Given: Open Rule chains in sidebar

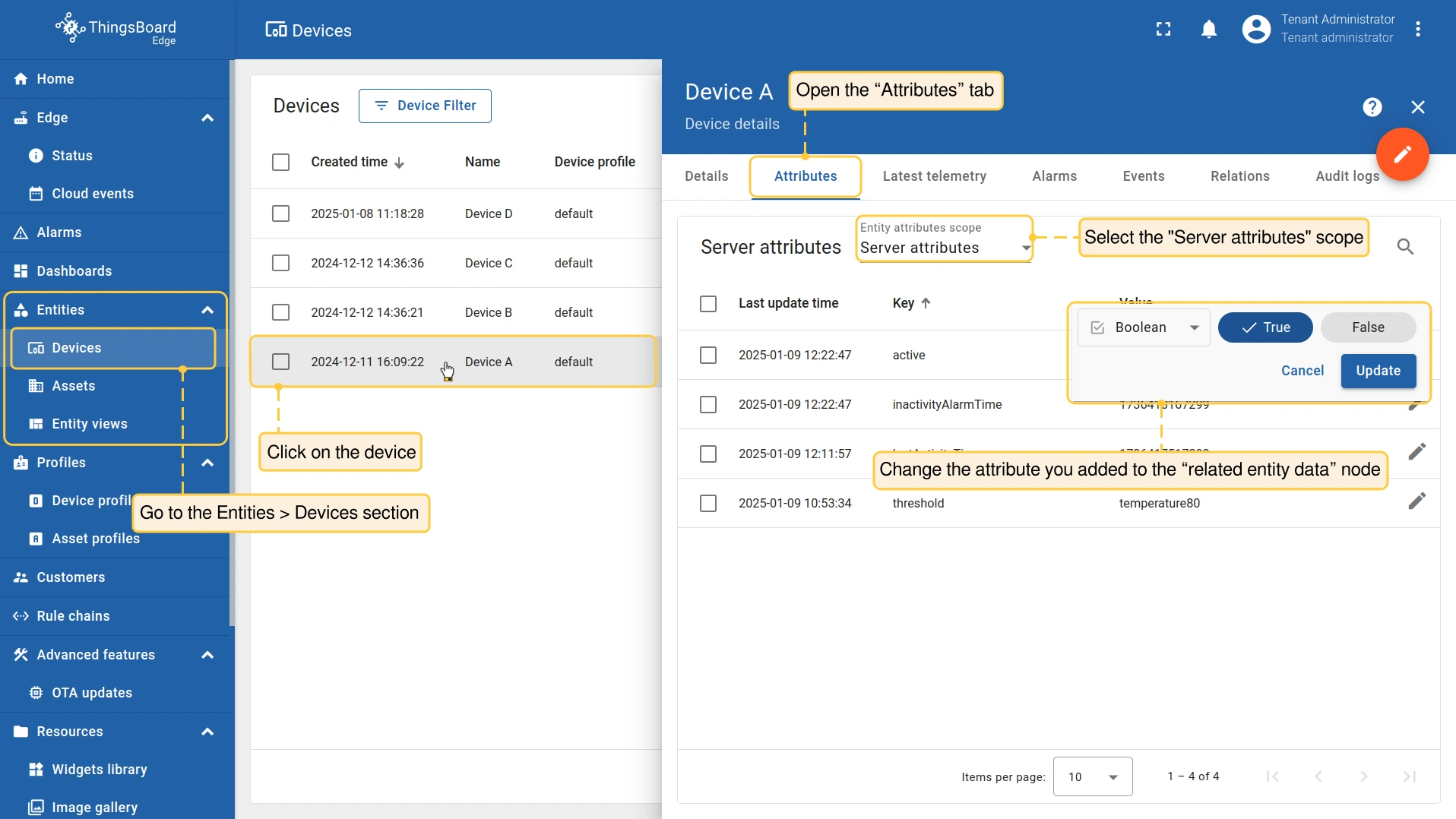Looking at the screenshot, I should (73, 616).
